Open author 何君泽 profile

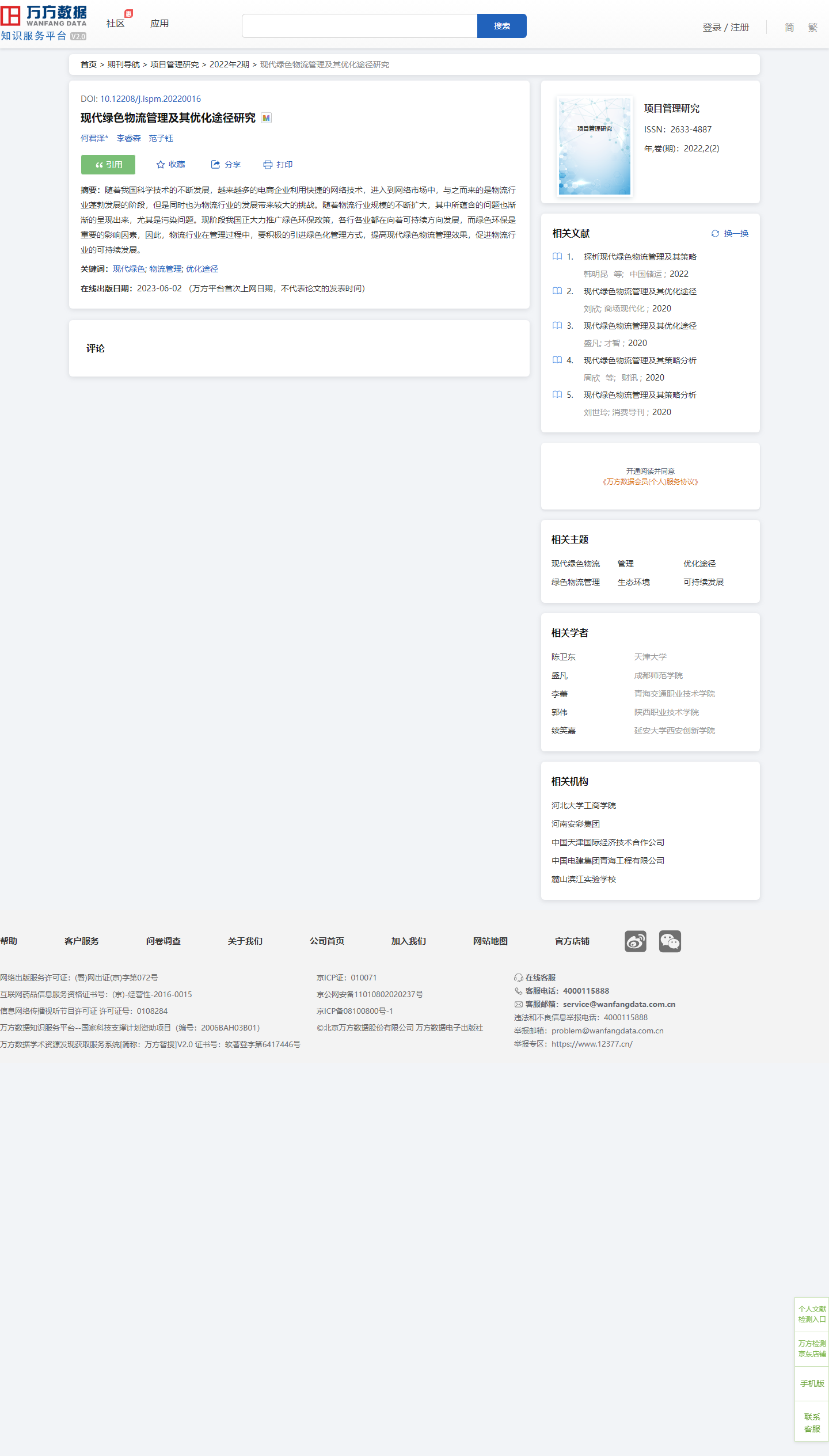click(94, 138)
